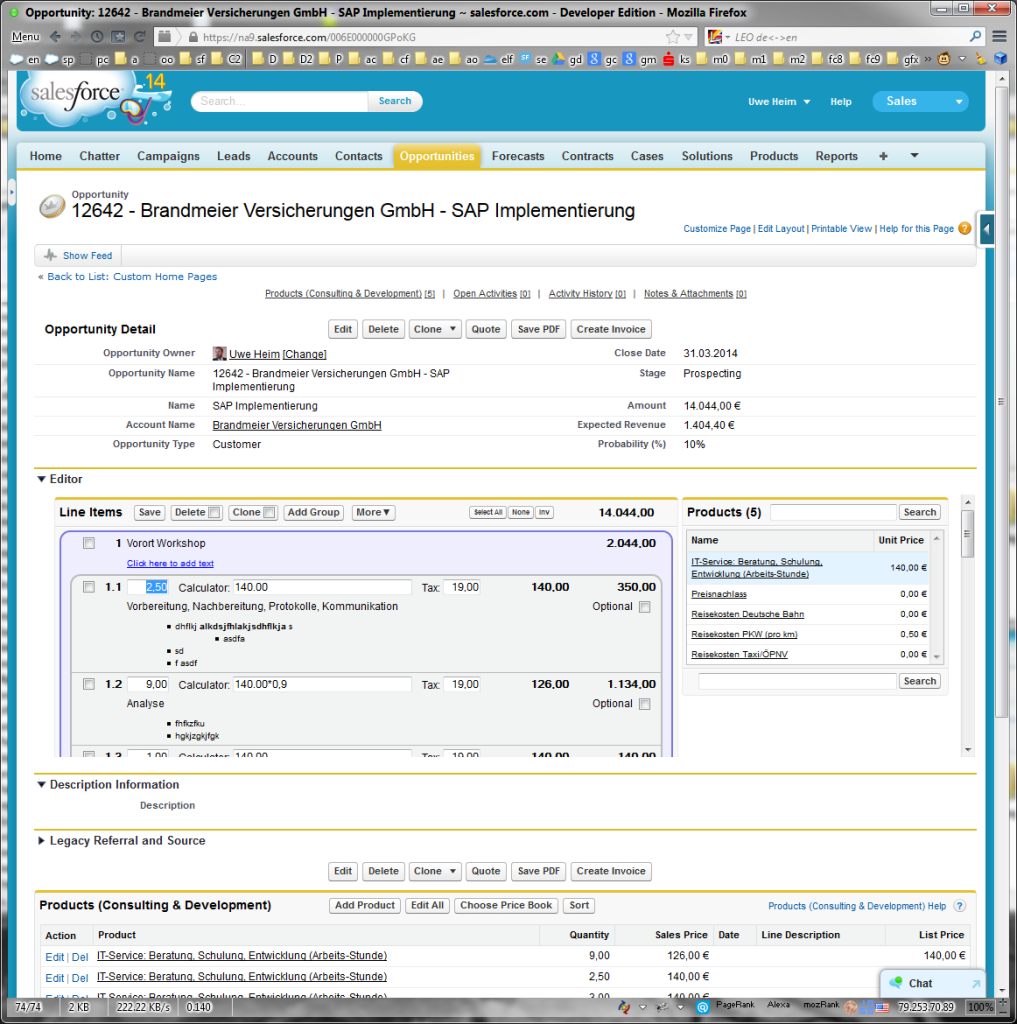This screenshot has height=1024, width=1017.
Task: Check the Optional box for line 1.1
Action: 645,607
